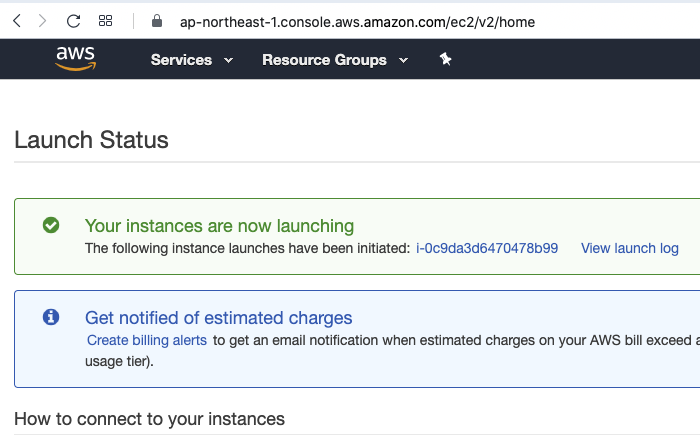The height and width of the screenshot is (438, 700).
Task: Click the browser forward arrow
Action: (x=42, y=20)
